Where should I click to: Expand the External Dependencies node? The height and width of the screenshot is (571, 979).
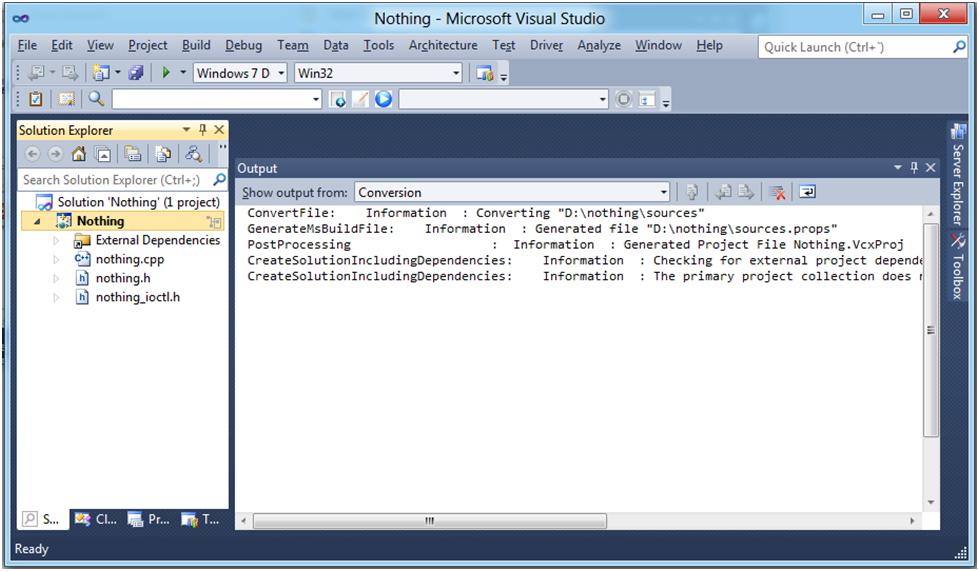57,241
